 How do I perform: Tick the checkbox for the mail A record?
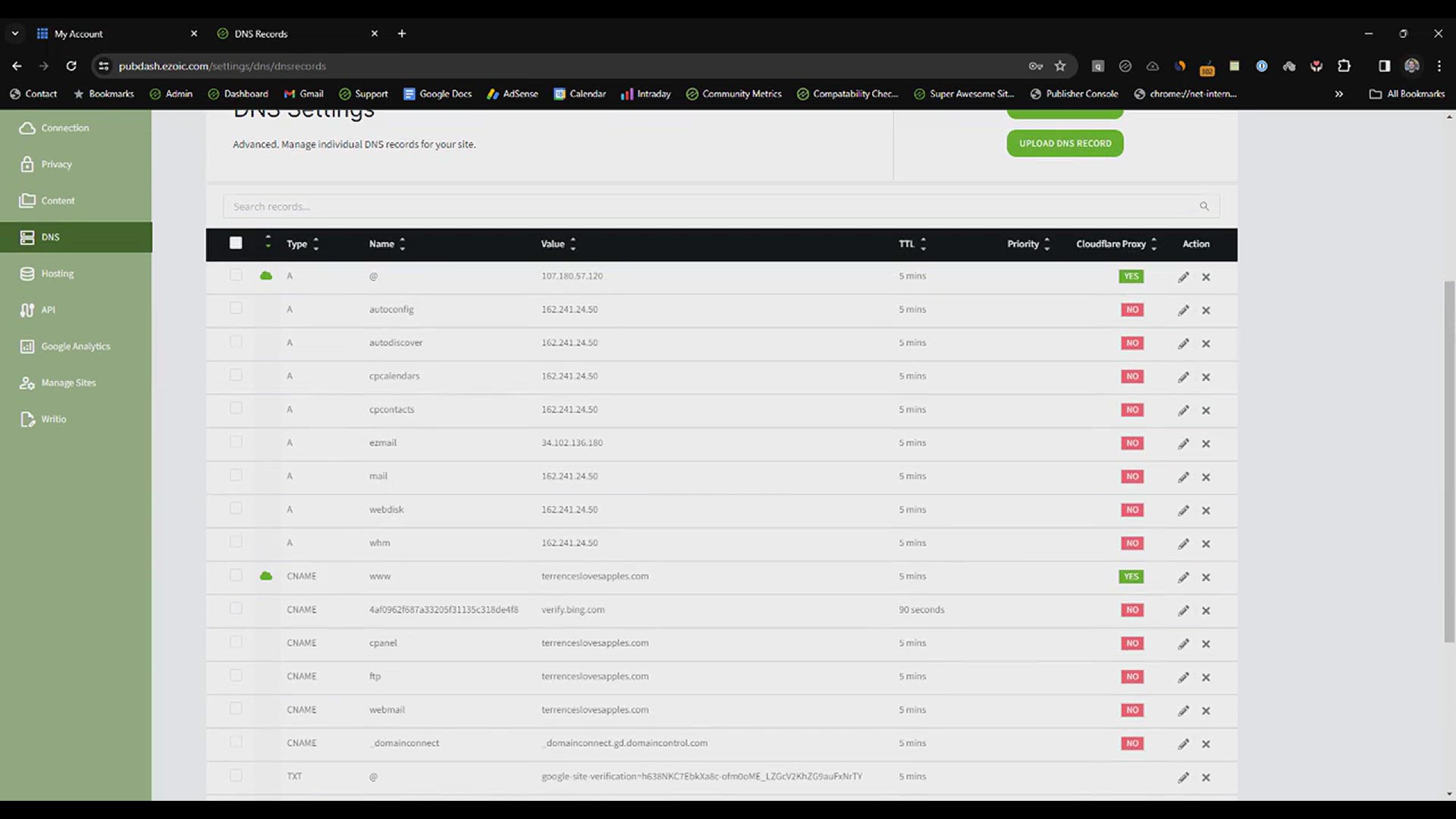click(236, 475)
